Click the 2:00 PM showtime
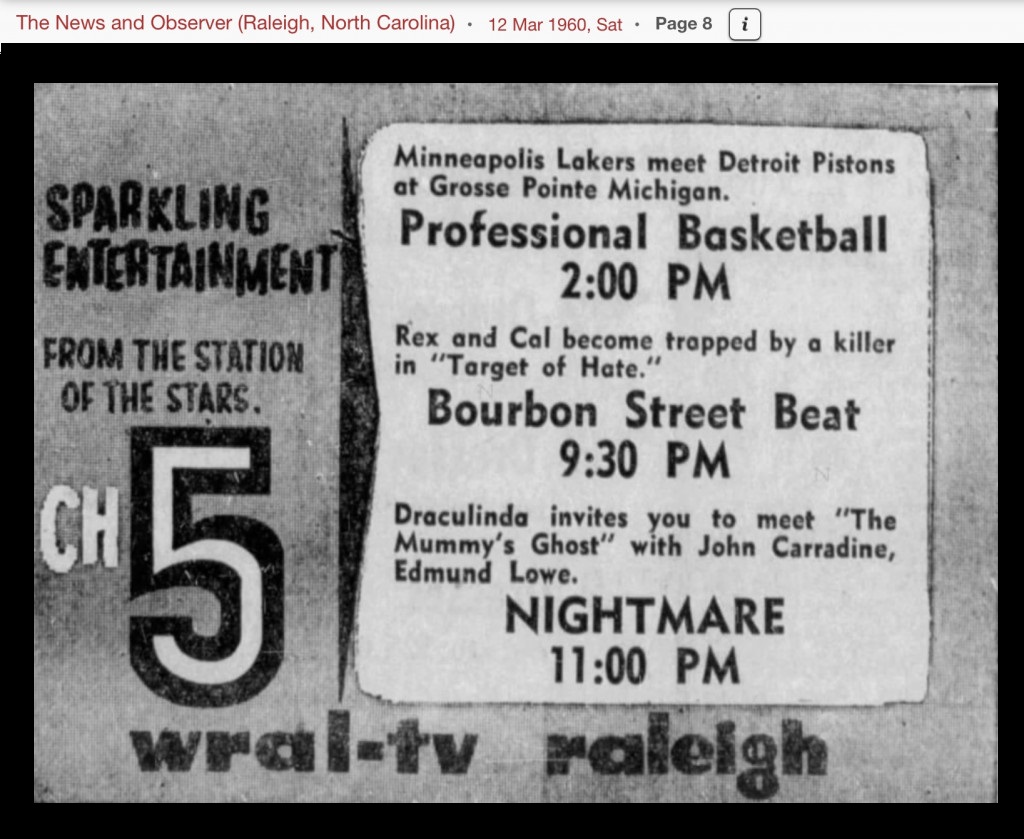The width and height of the screenshot is (1024, 839). tap(645, 283)
